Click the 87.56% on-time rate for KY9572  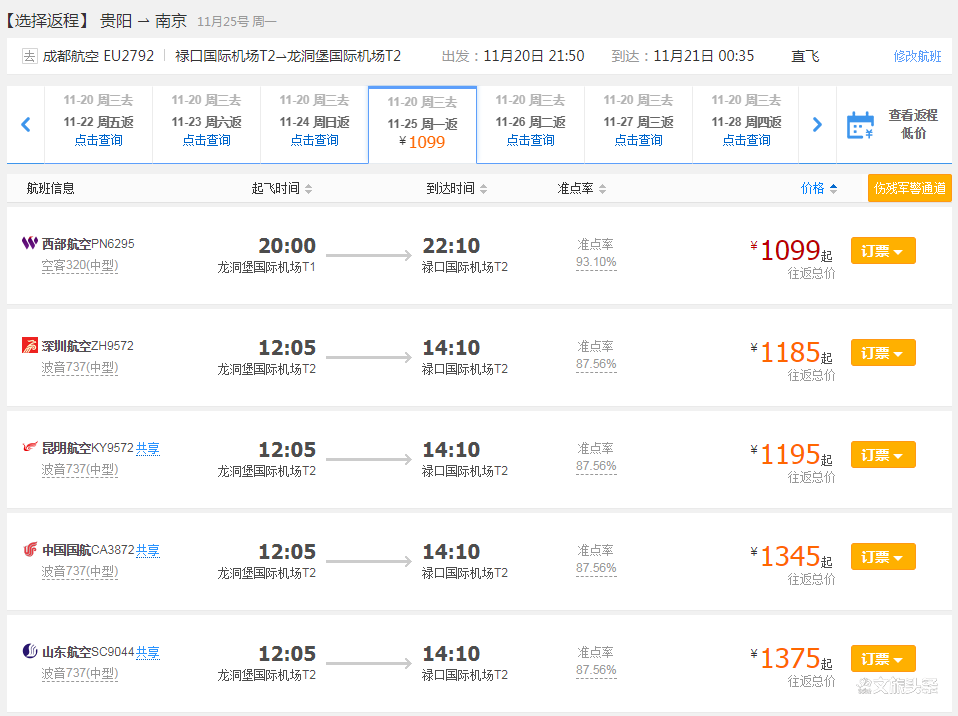click(596, 466)
